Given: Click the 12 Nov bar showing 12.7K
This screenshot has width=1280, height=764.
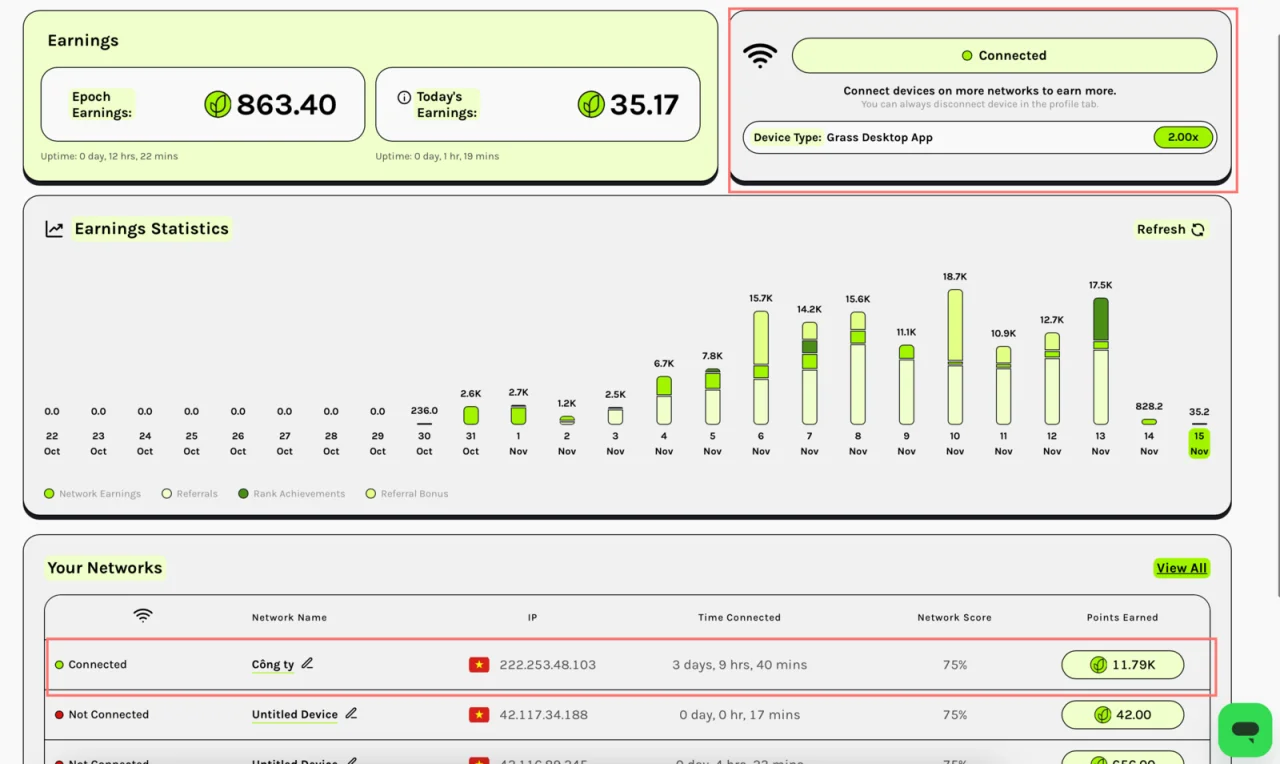Looking at the screenshot, I should pos(1052,379).
